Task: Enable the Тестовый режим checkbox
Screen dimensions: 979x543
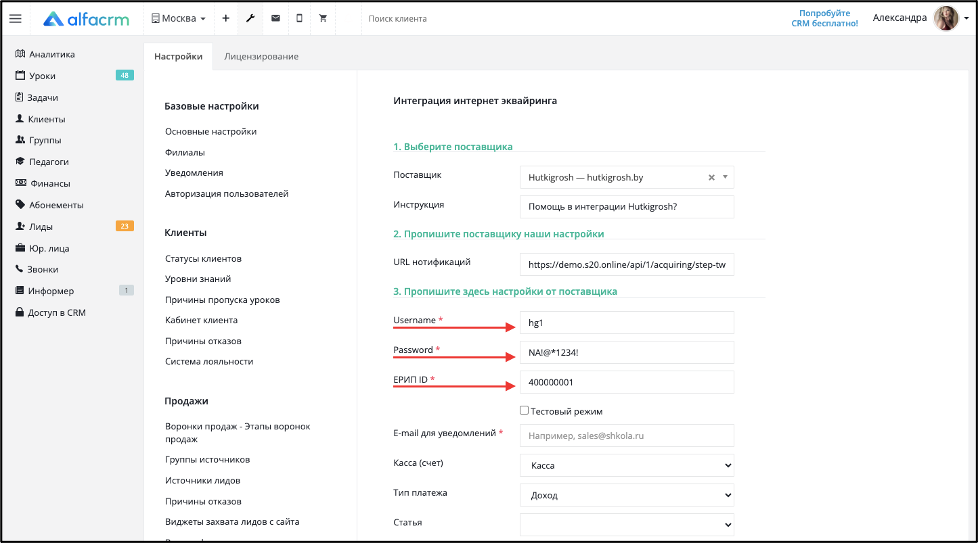Action: [x=524, y=411]
